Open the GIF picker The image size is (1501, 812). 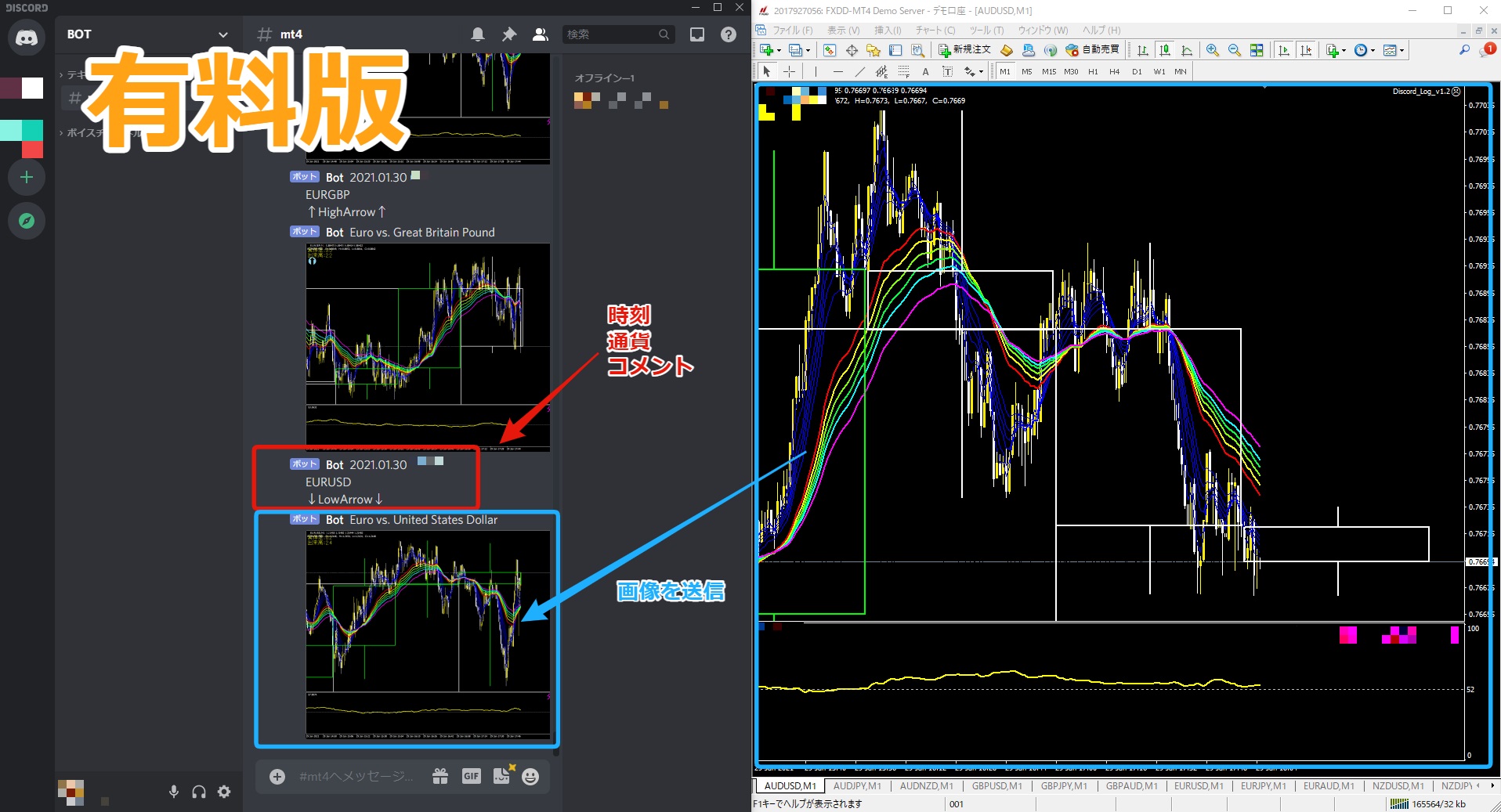[471, 777]
